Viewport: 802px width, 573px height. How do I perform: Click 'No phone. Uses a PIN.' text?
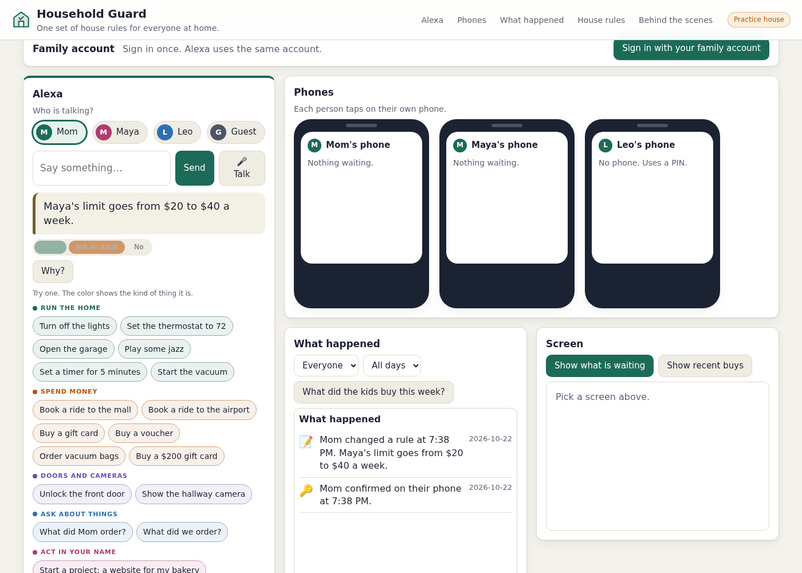coord(642,163)
